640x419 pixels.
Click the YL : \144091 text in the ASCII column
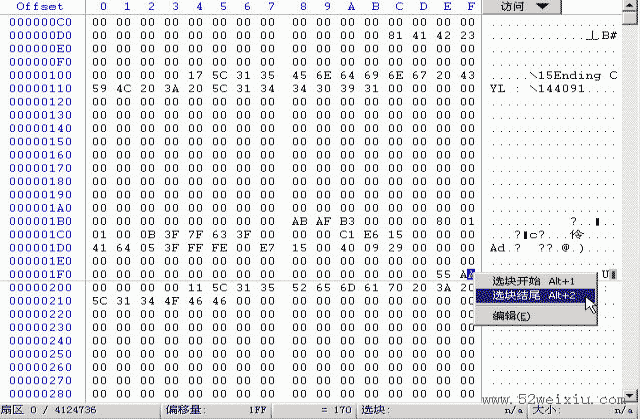click(x=538, y=89)
